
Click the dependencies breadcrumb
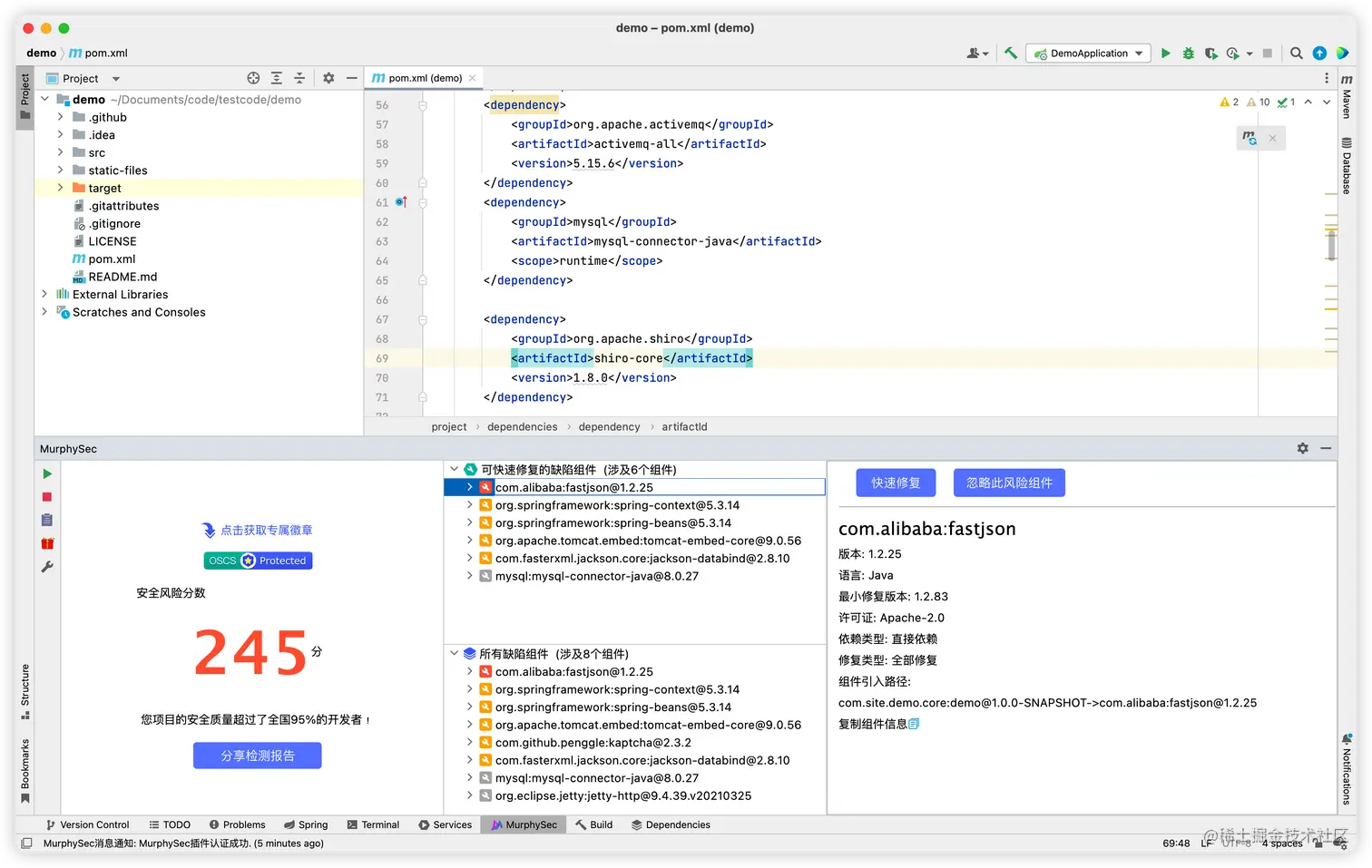(522, 426)
